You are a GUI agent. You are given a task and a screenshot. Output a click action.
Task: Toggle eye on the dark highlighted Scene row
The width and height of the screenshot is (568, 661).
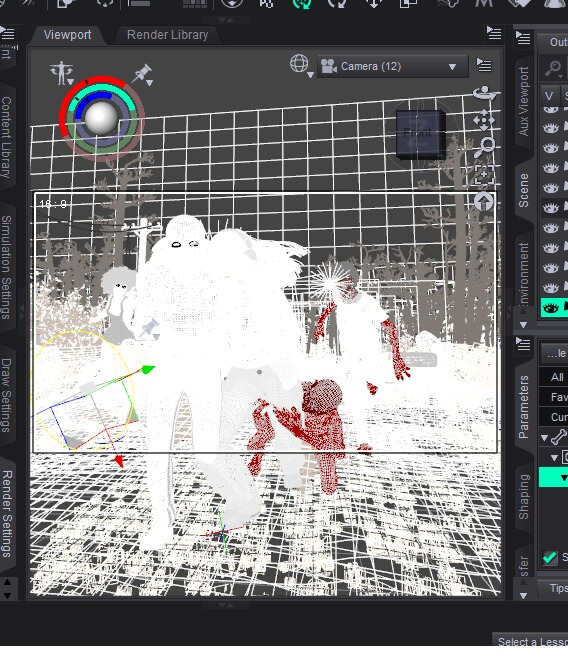551,208
